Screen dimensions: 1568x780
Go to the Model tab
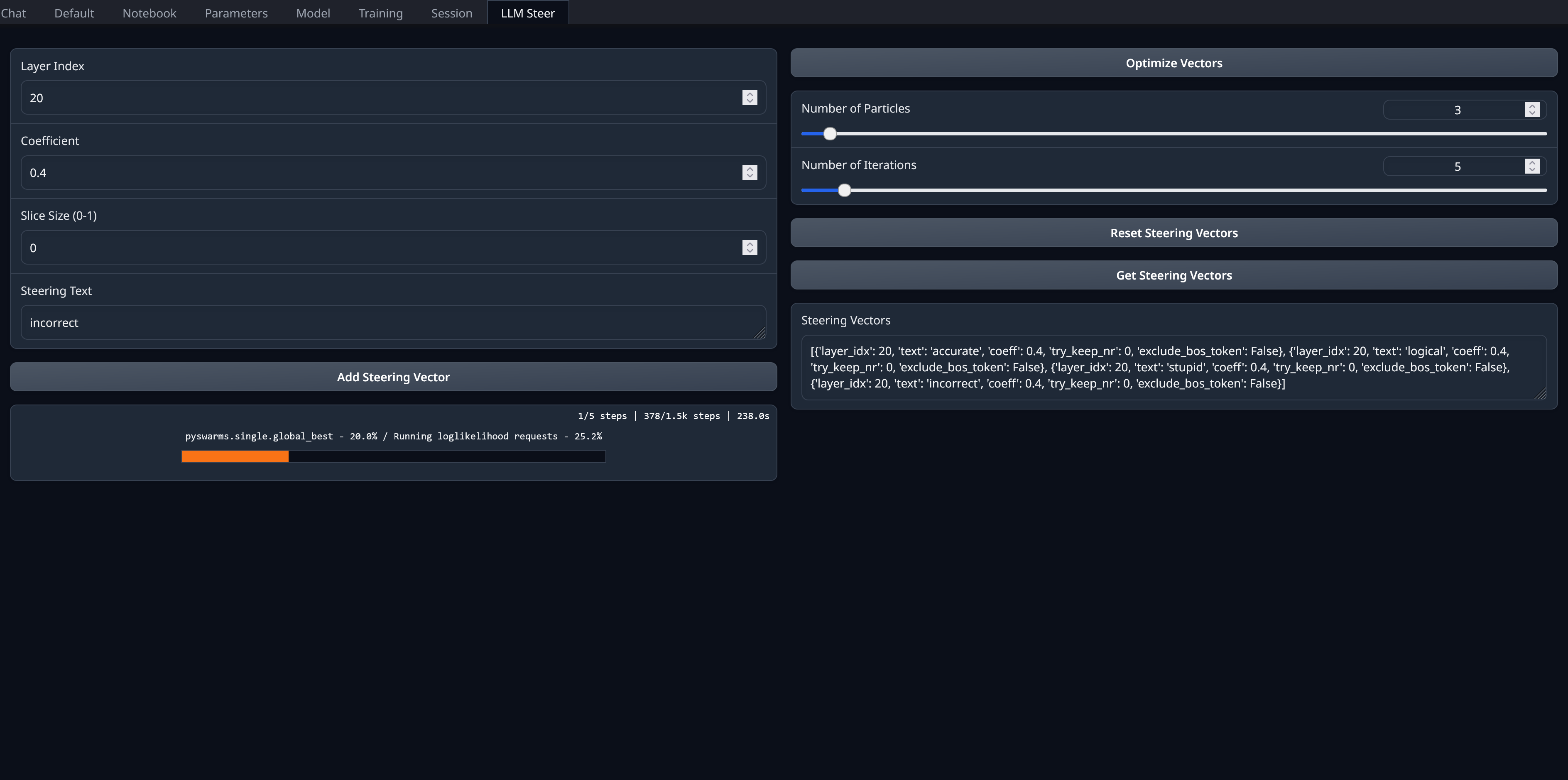pyautogui.click(x=313, y=13)
